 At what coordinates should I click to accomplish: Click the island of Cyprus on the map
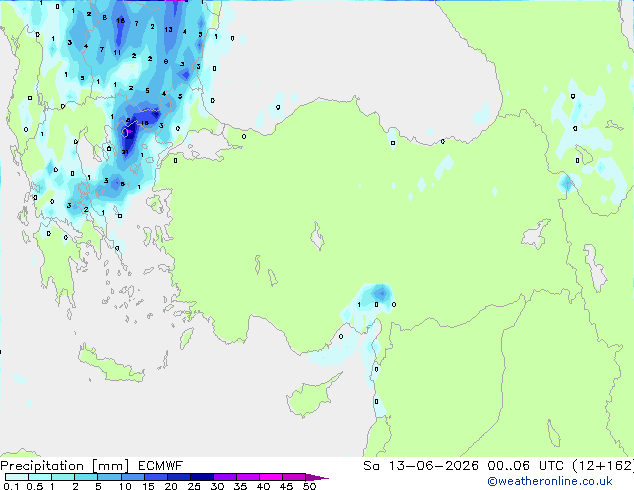311,395
